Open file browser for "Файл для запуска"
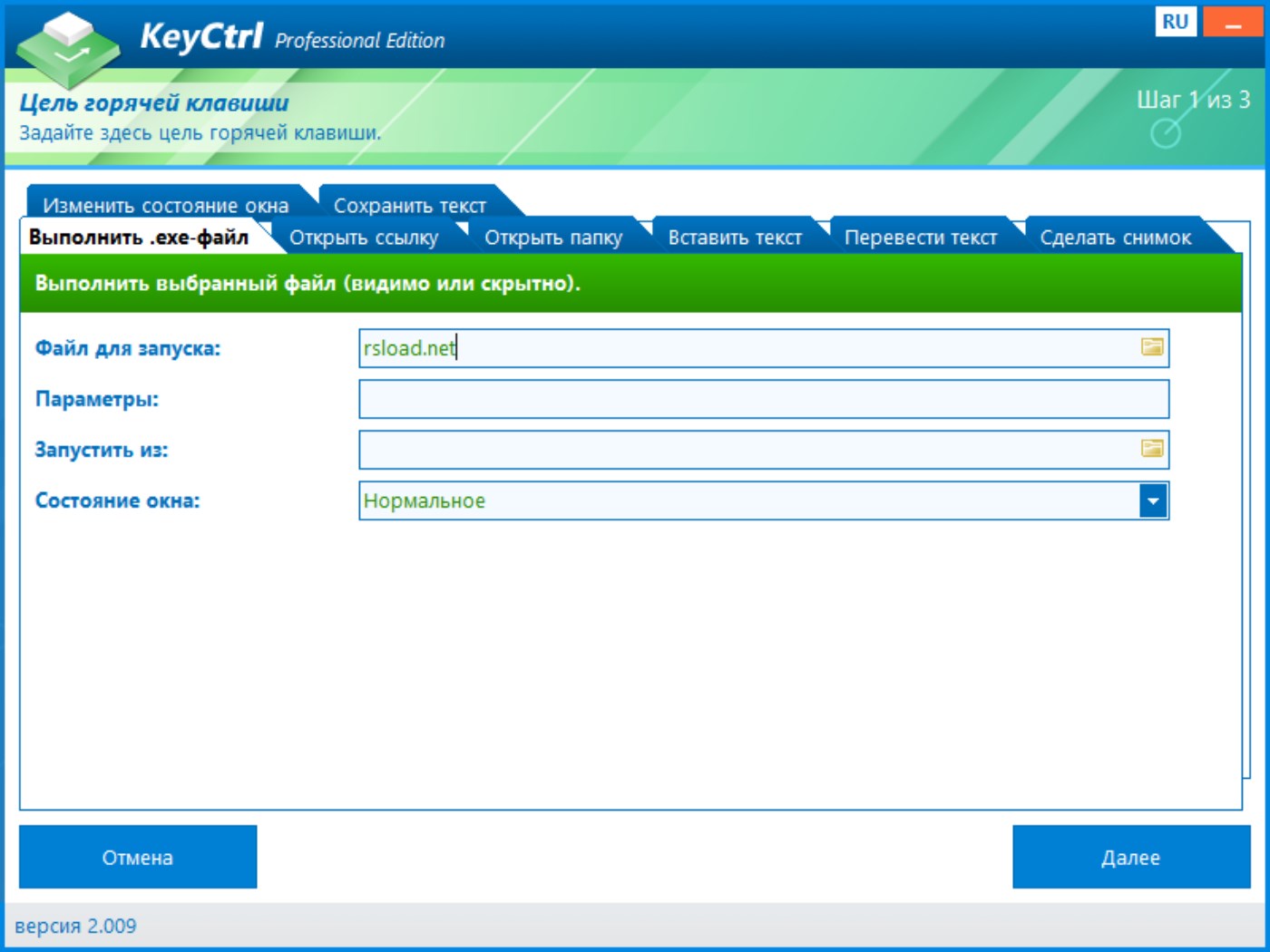1270x952 pixels. tap(1150, 348)
